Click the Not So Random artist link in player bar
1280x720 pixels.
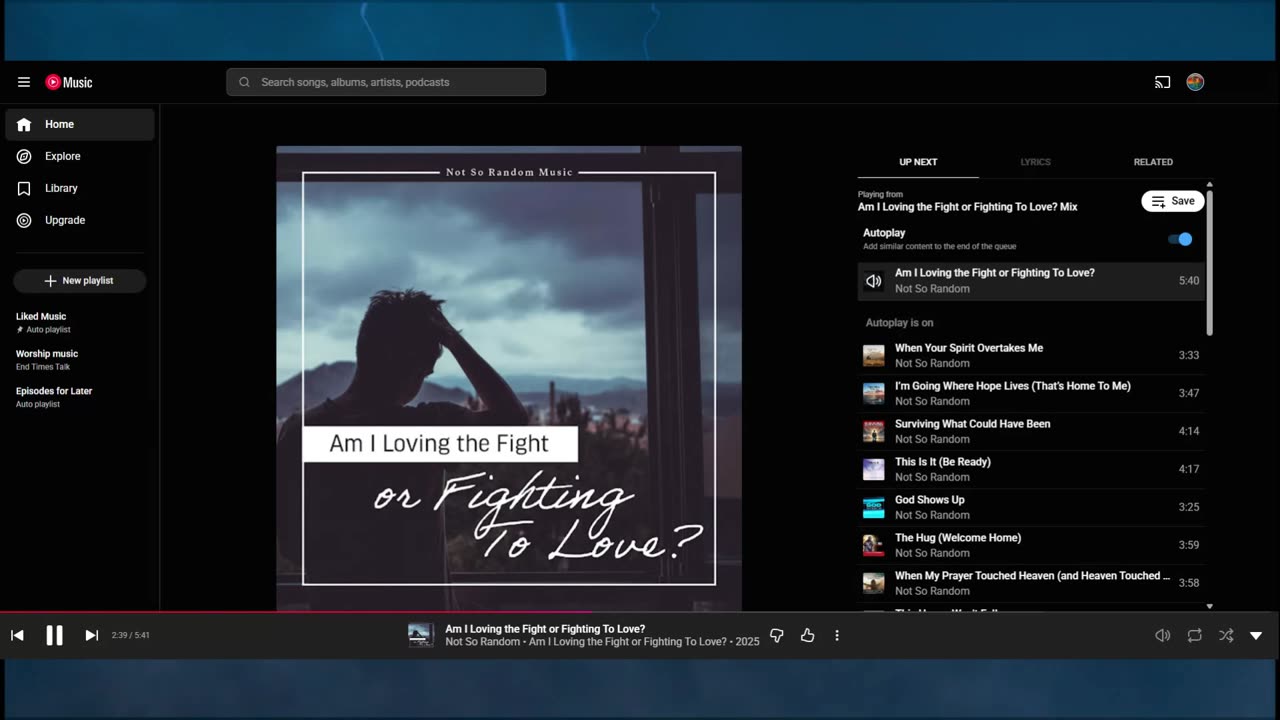point(484,642)
